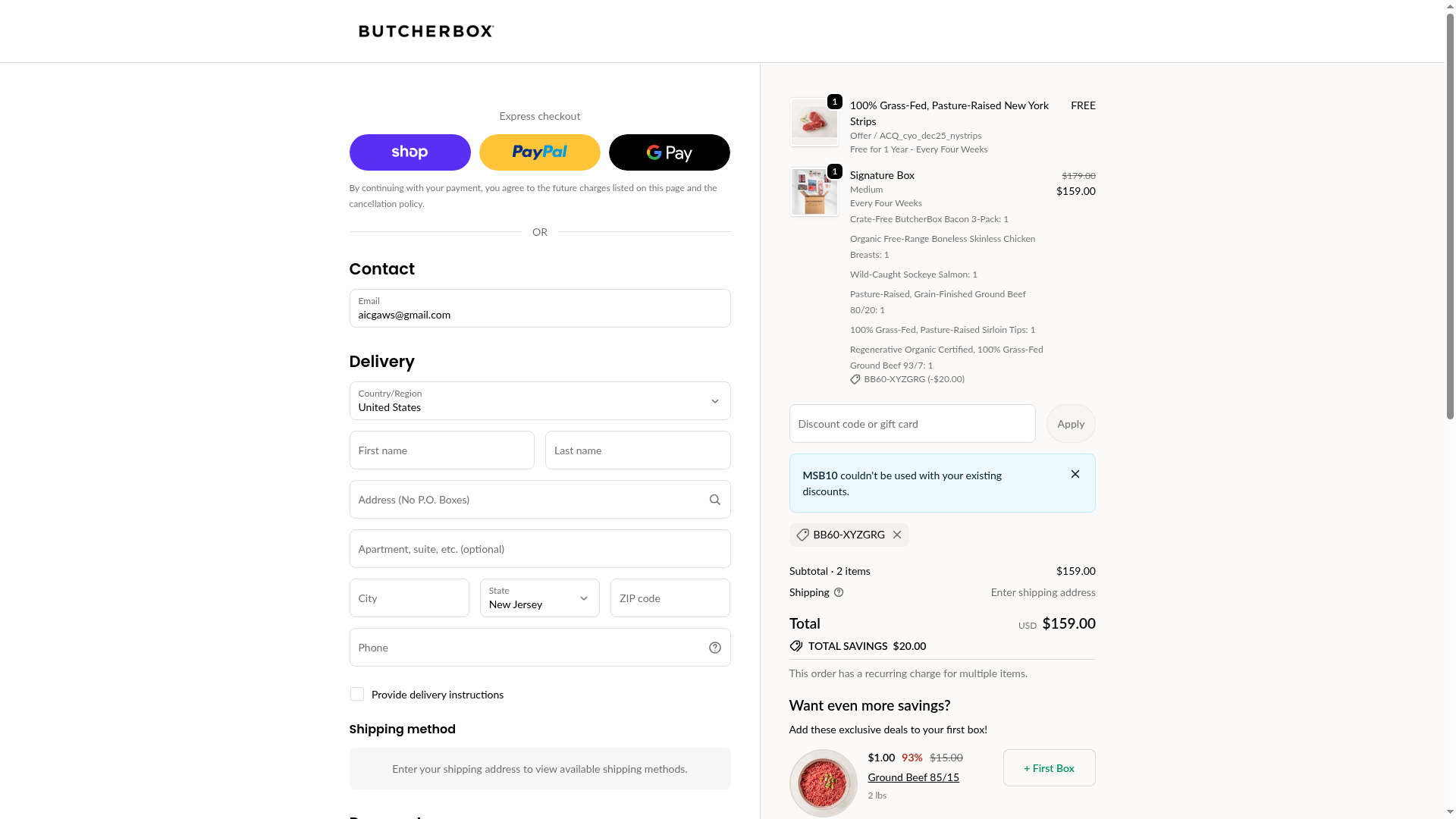
Task: Click the page vertical scrollbar
Action: 1450,227
